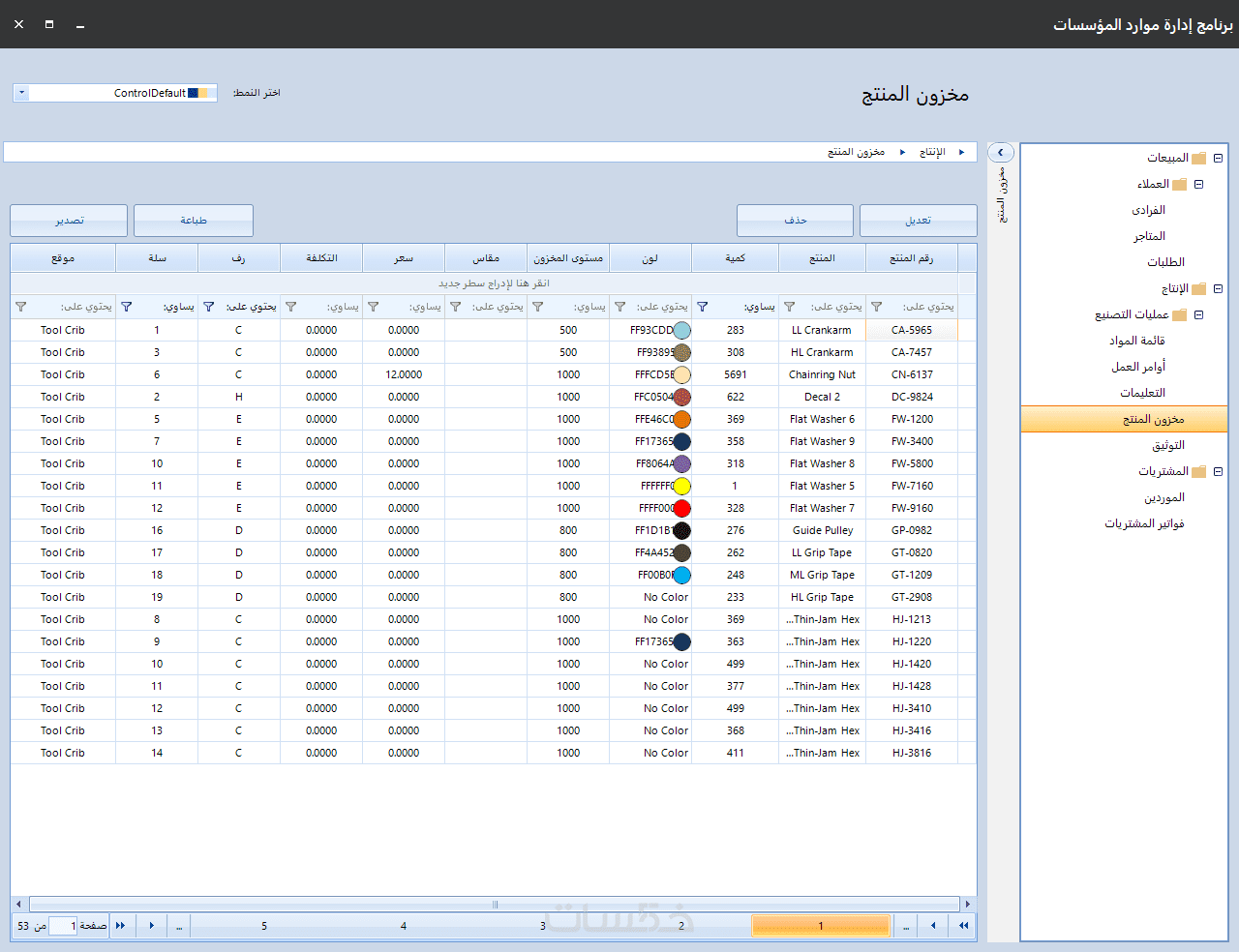Viewport: 1239px width, 952px height.
Task: Click the ellipsis pager button beside page 5
Action: pos(179,926)
